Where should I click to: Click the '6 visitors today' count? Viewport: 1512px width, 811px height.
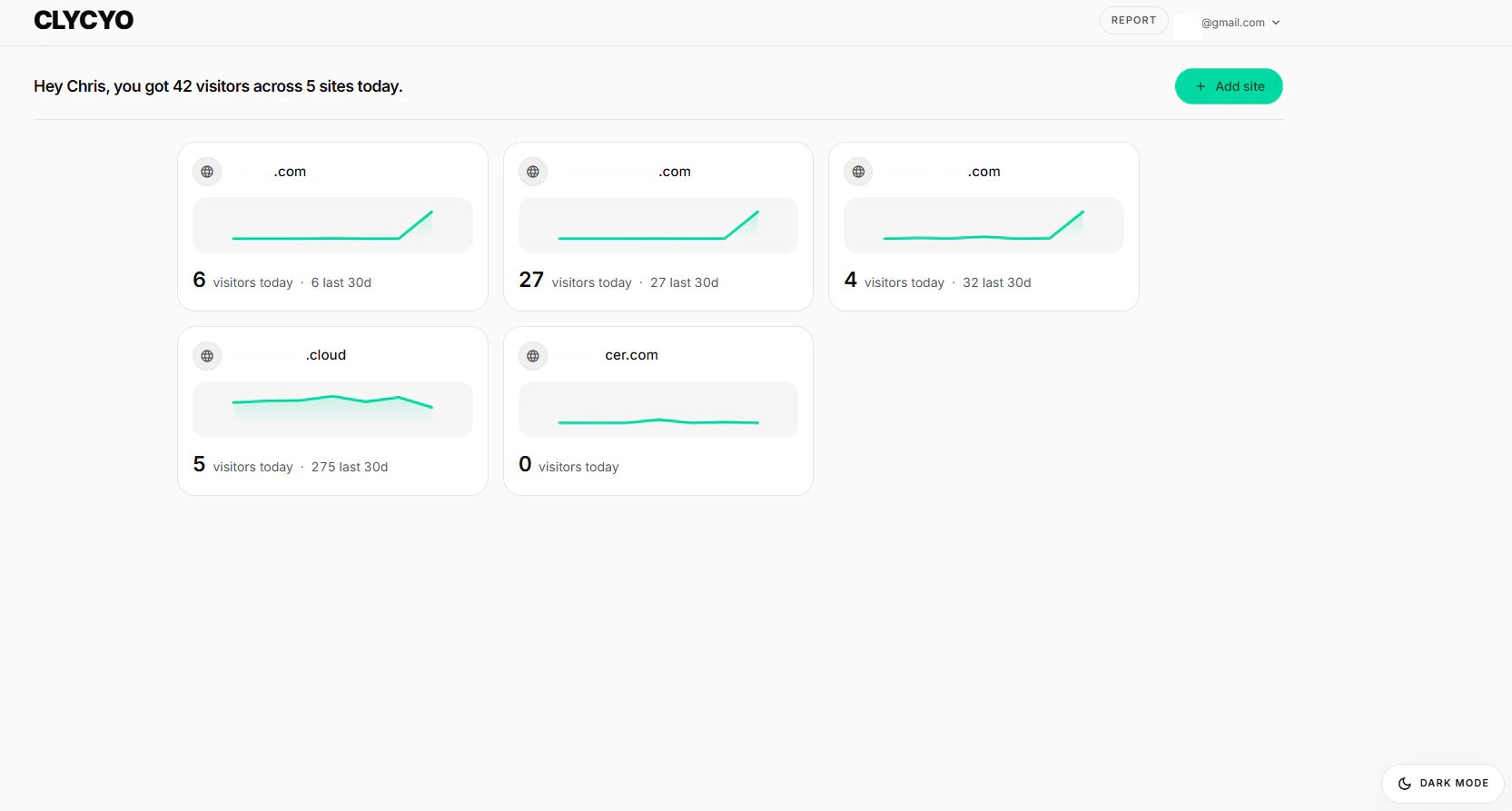[242, 281]
